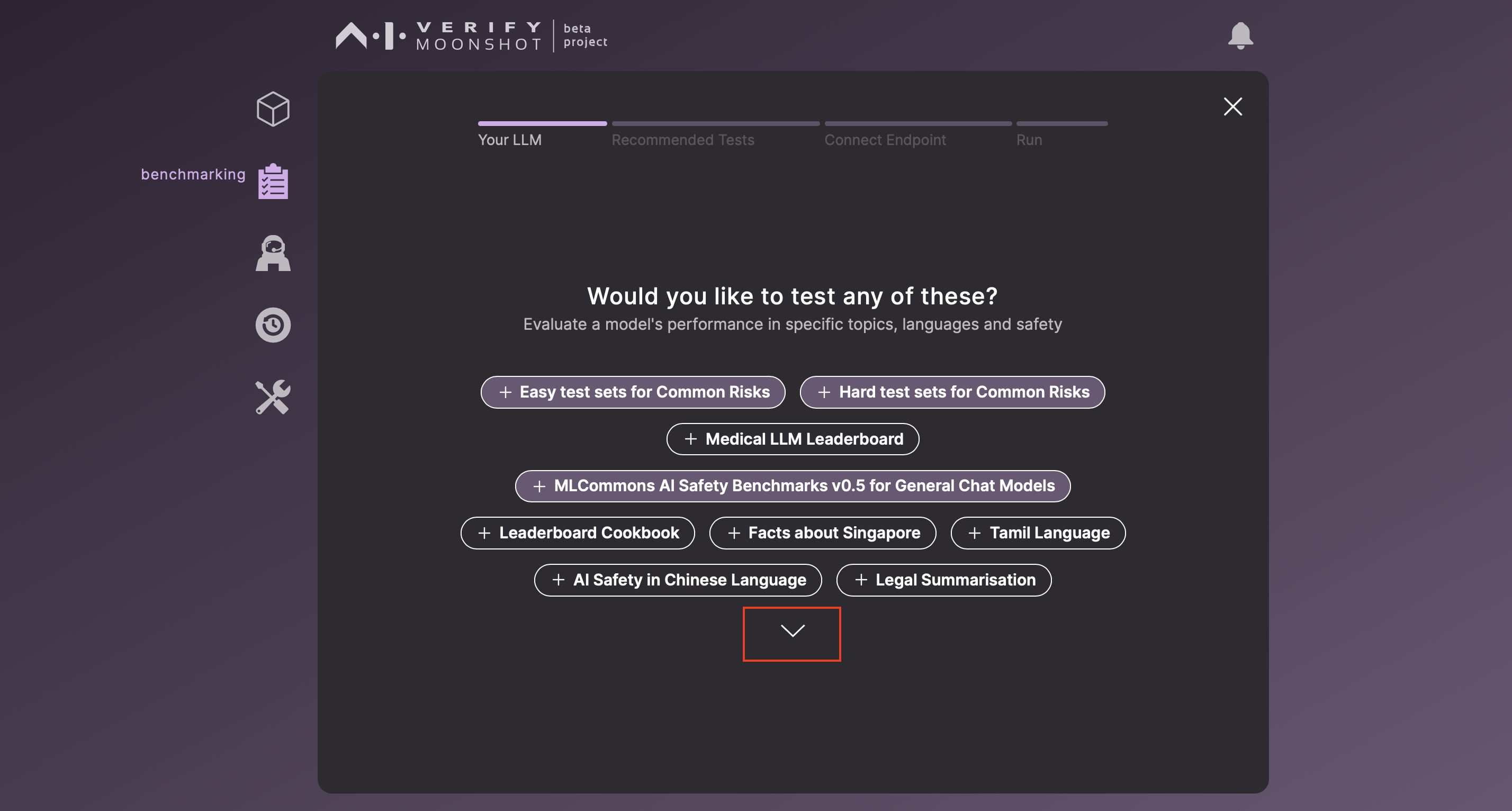
Task: Open the model endpoints cube icon
Action: coord(273,109)
